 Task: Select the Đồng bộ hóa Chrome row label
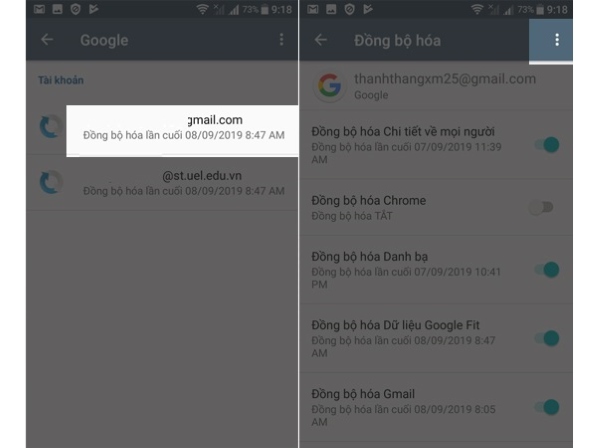(368, 200)
